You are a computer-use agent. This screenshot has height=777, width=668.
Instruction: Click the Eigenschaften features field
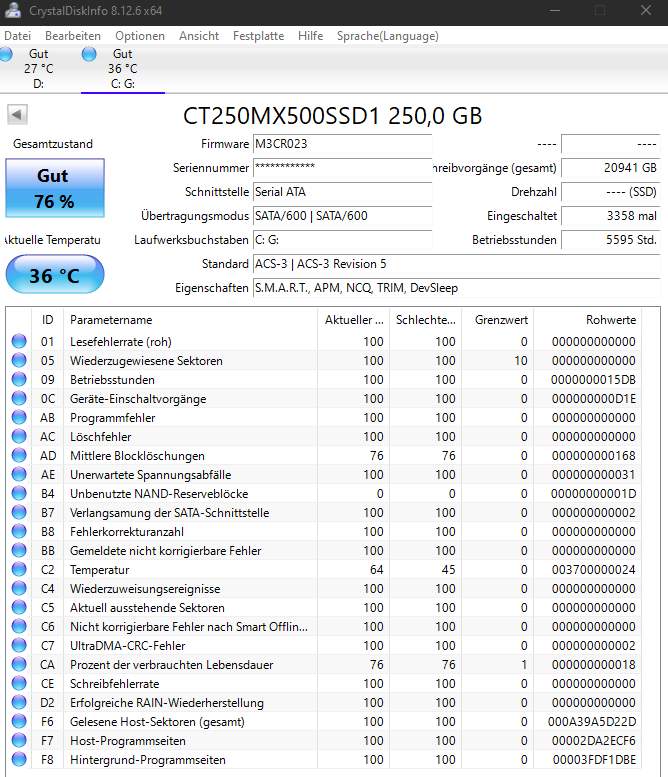456,288
